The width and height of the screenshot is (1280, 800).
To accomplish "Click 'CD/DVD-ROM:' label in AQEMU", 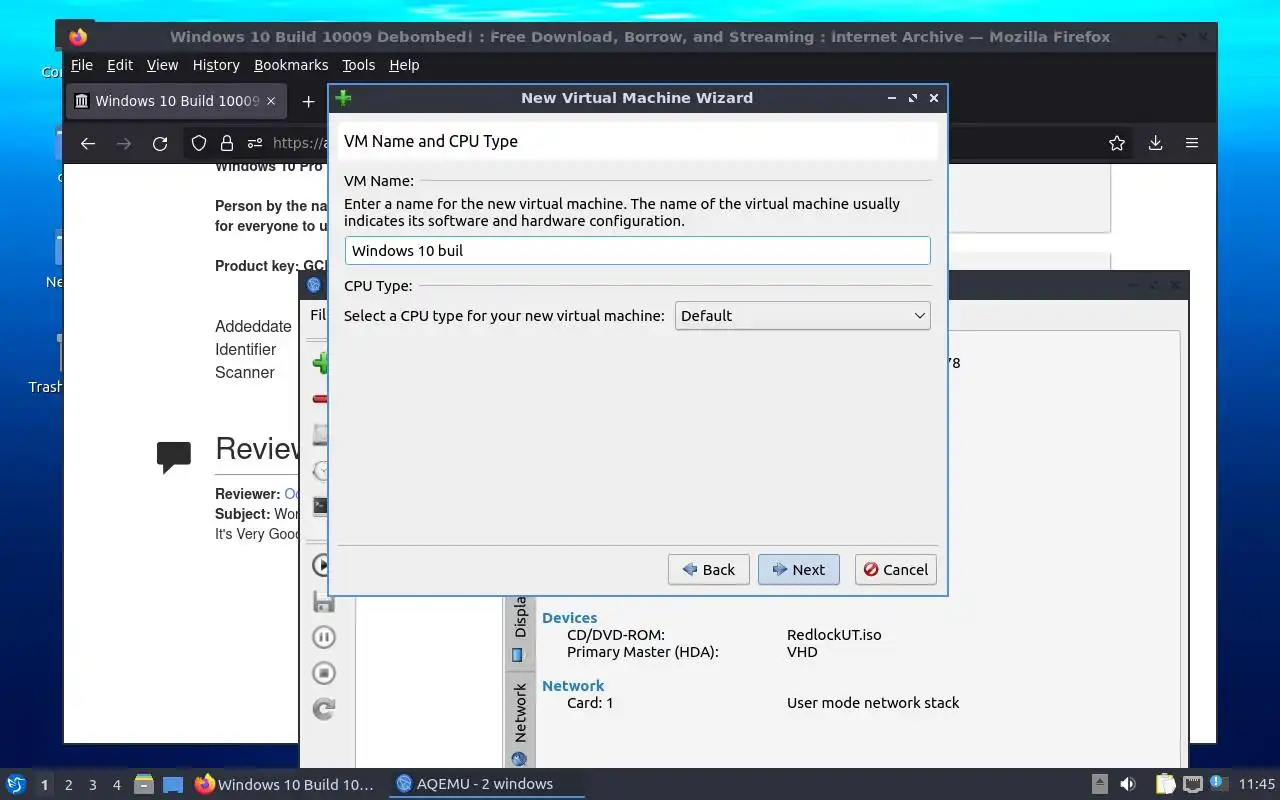I will click(x=616, y=635).
